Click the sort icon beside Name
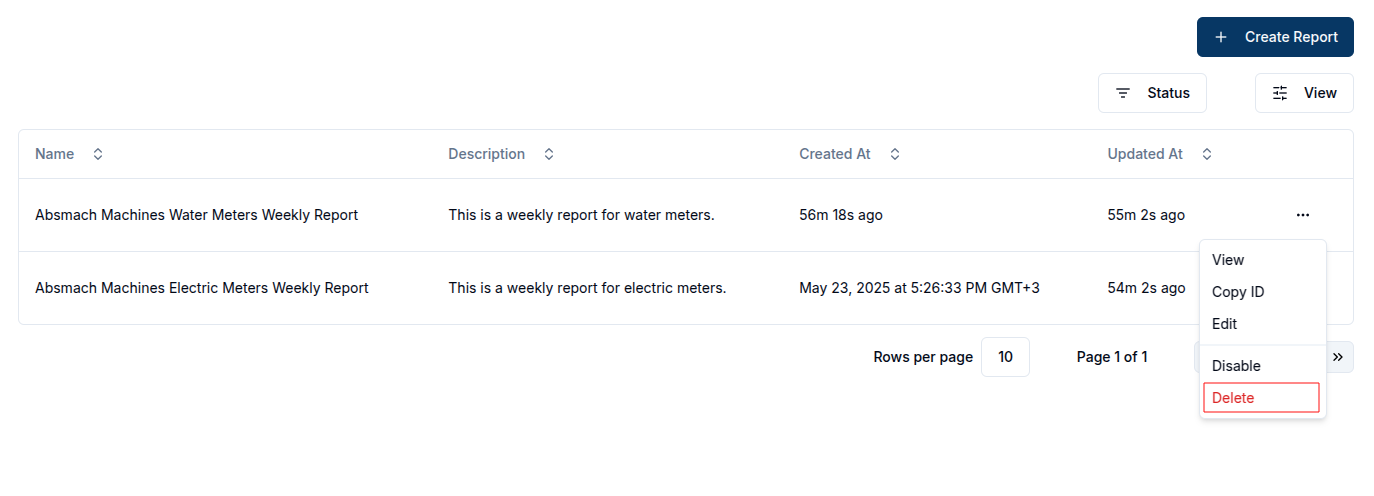 tap(98, 154)
